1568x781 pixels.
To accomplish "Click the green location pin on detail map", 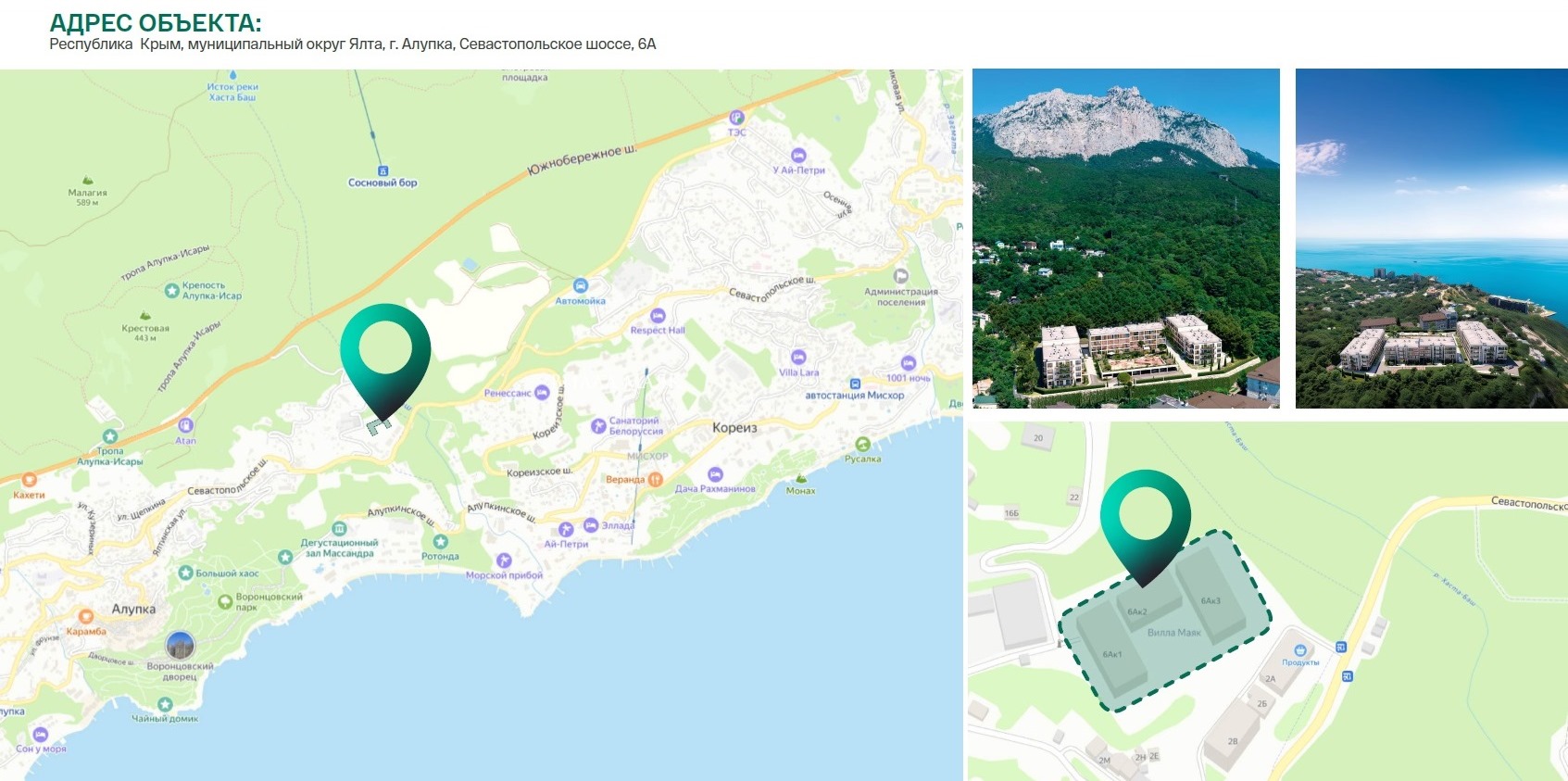I will click(x=1145, y=515).
